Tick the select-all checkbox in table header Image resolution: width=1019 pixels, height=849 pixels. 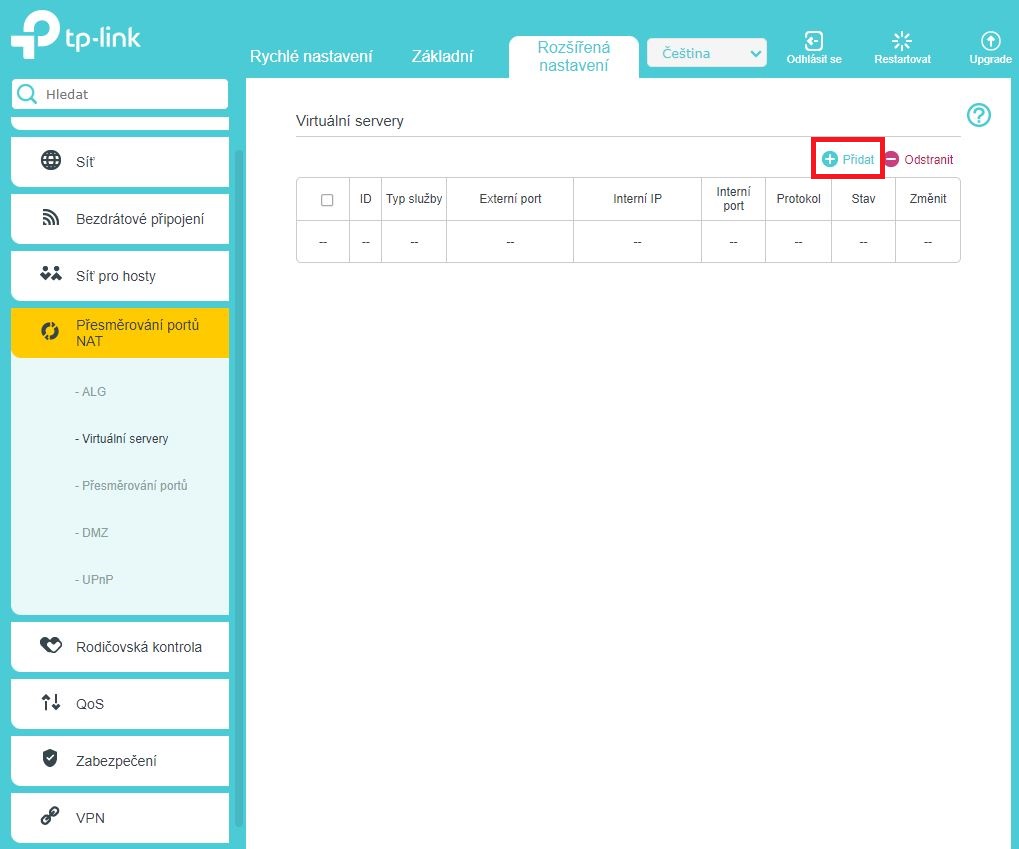(327, 200)
